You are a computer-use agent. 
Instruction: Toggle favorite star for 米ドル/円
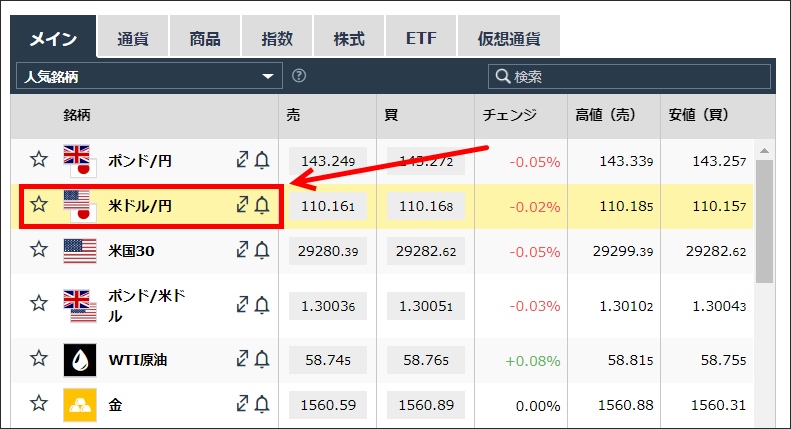click(39, 204)
